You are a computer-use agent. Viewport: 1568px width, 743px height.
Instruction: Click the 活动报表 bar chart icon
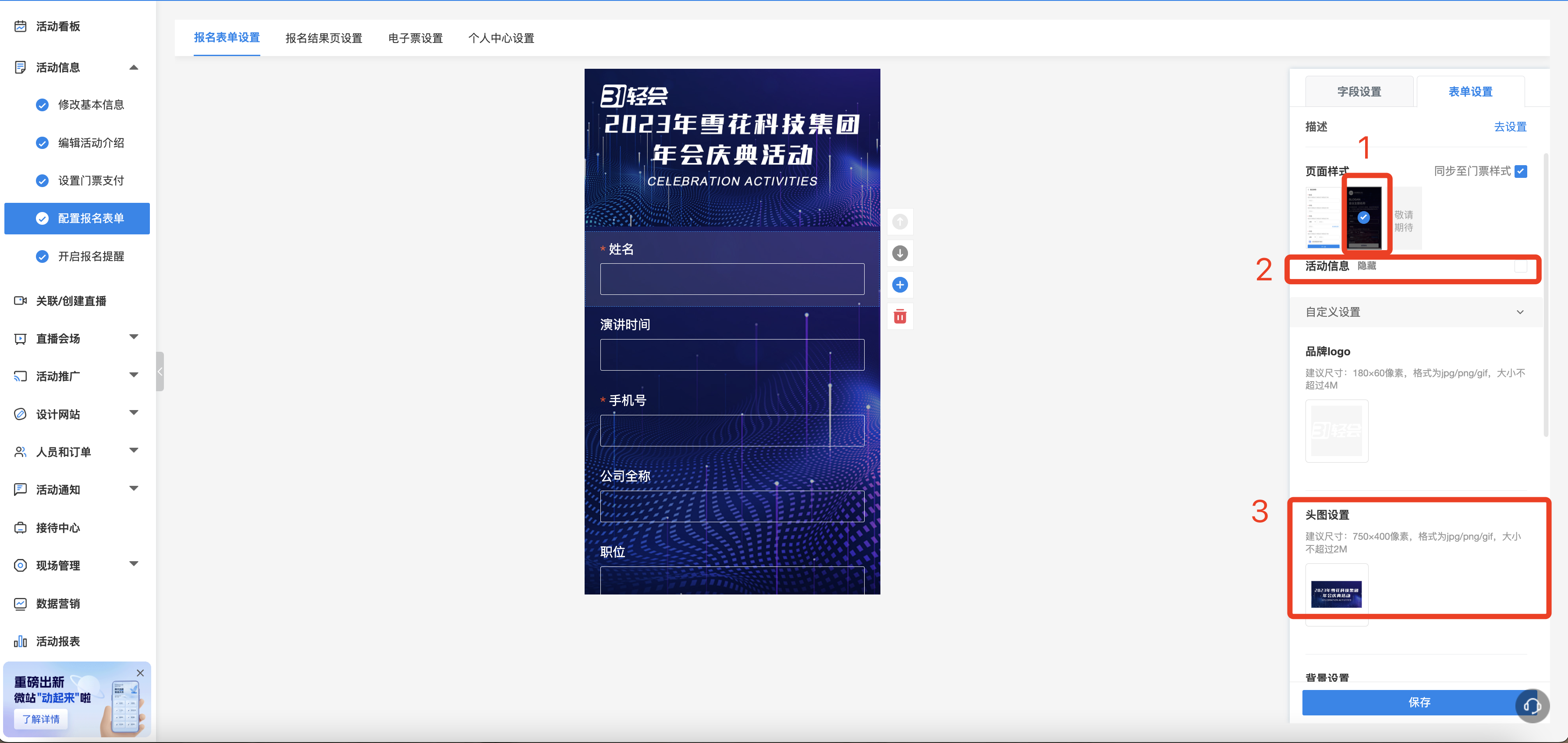click(x=20, y=641)
